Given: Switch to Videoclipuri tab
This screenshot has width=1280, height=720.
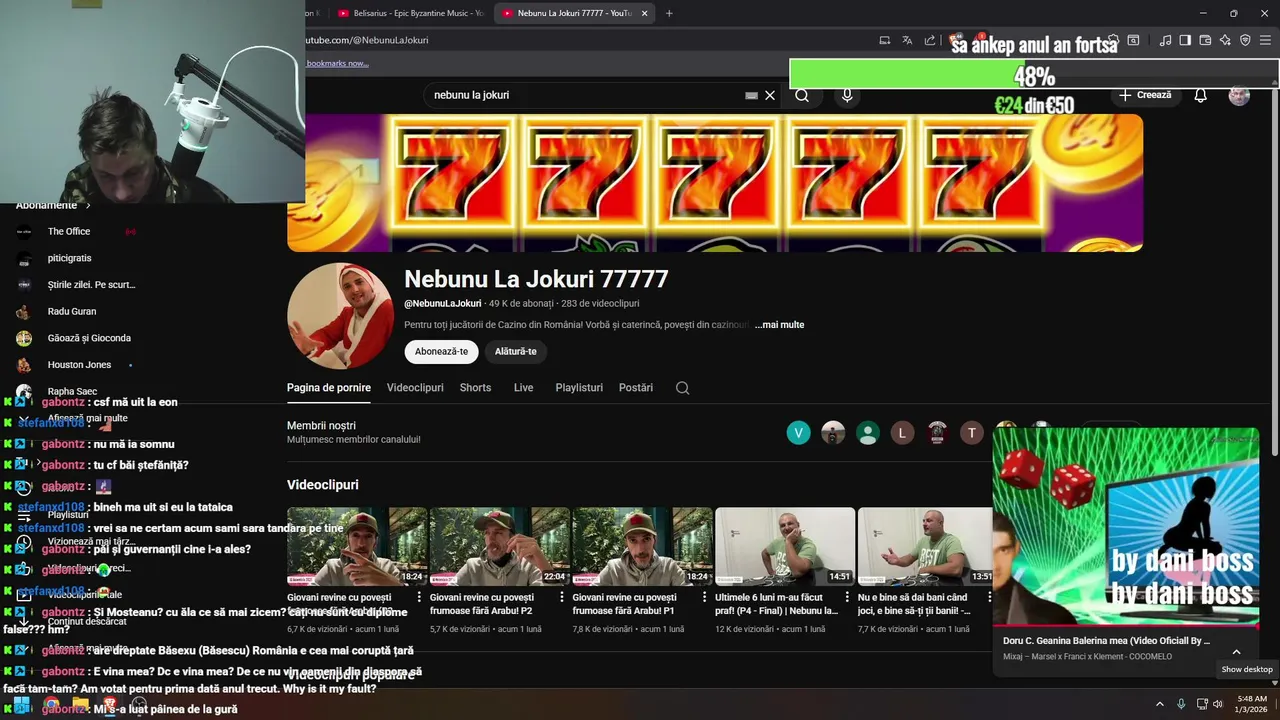Looking at the screenshot, I should [415, 388].
